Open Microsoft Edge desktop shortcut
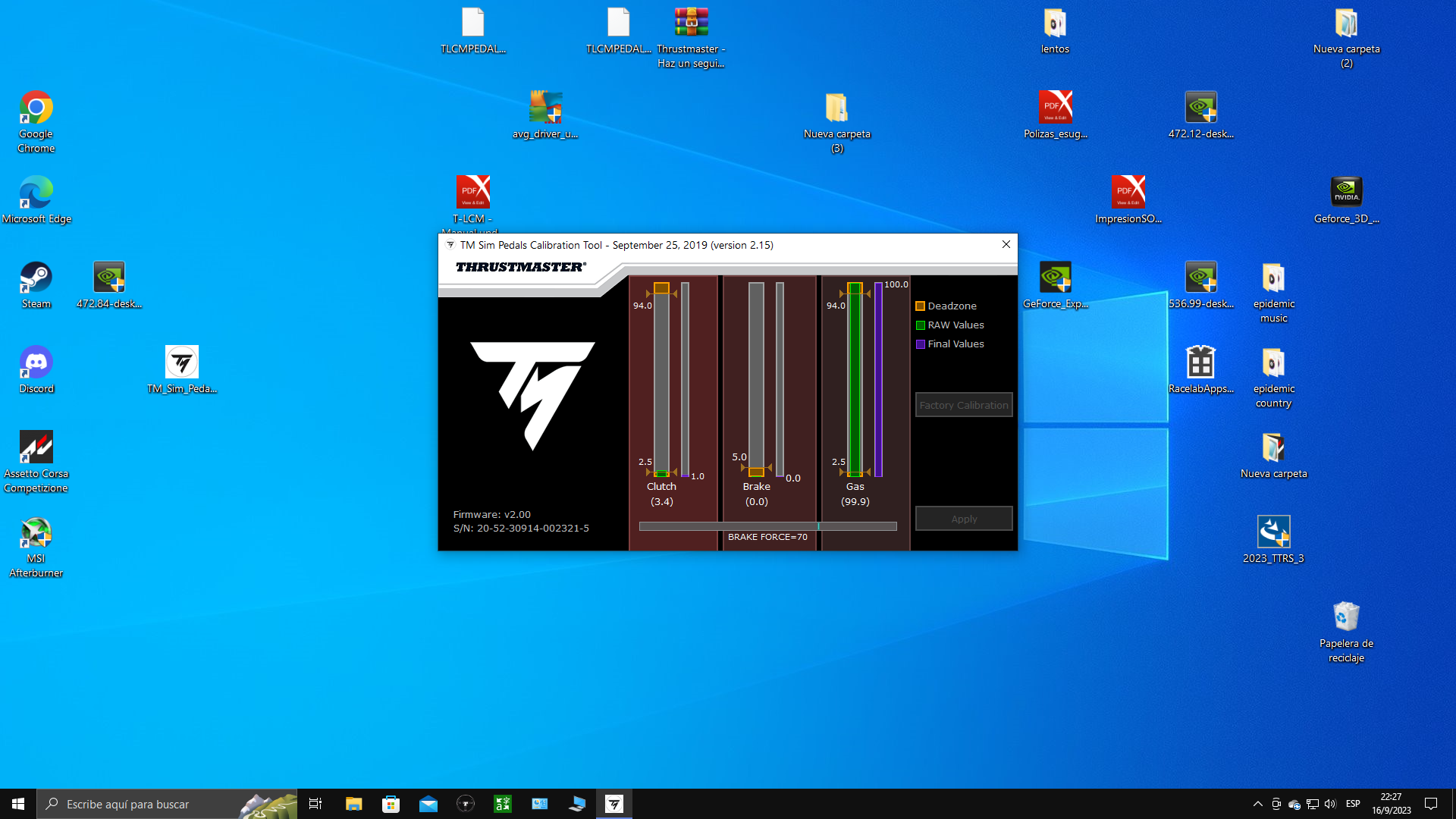This screenshot has width=1456, height=819. (36, 199)
